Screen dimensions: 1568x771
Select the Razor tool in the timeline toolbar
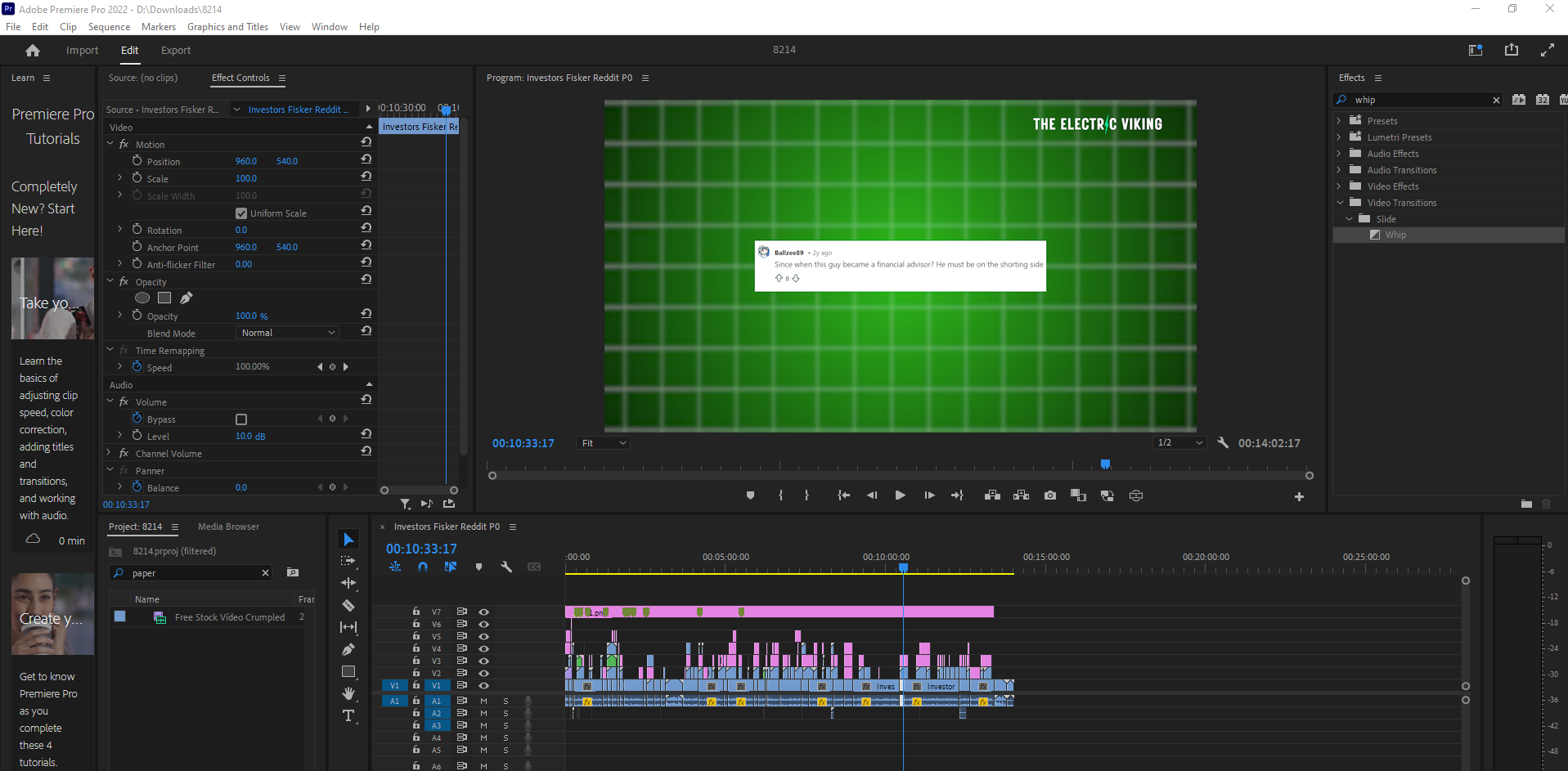pyautogui.click(x=348, y=605)
